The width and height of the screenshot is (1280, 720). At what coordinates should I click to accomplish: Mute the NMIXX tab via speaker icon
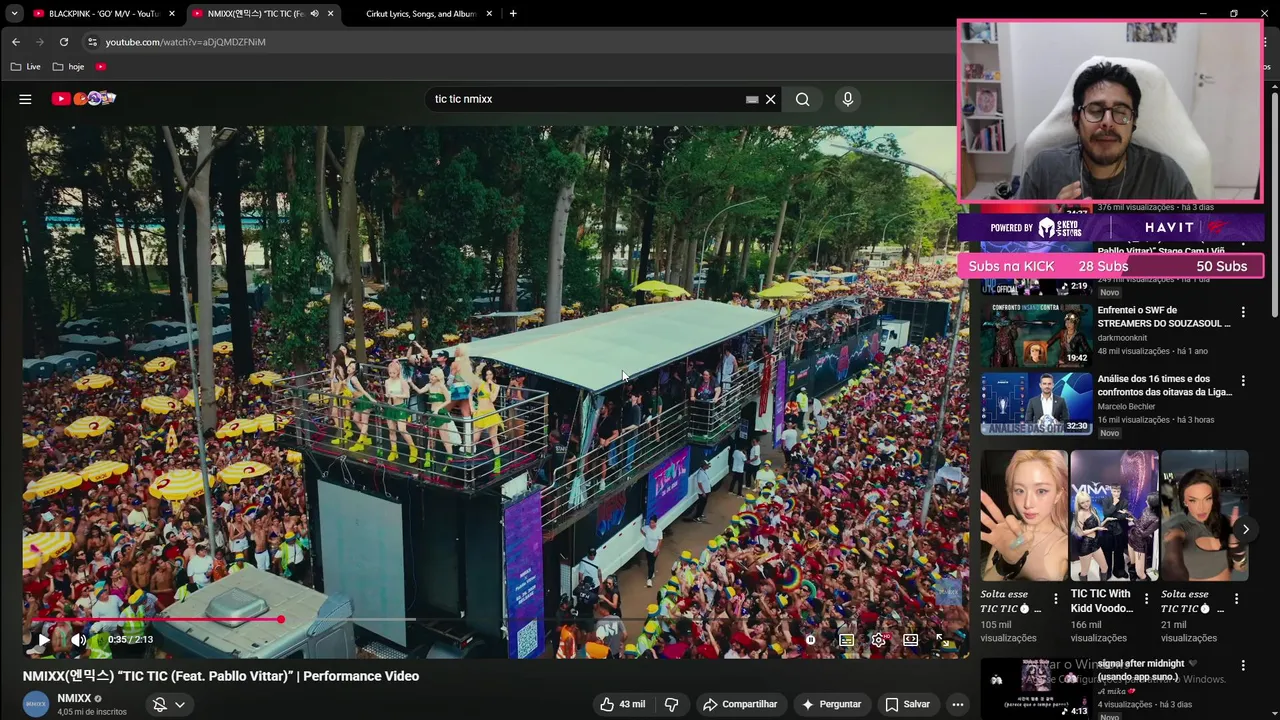[314, 14]
